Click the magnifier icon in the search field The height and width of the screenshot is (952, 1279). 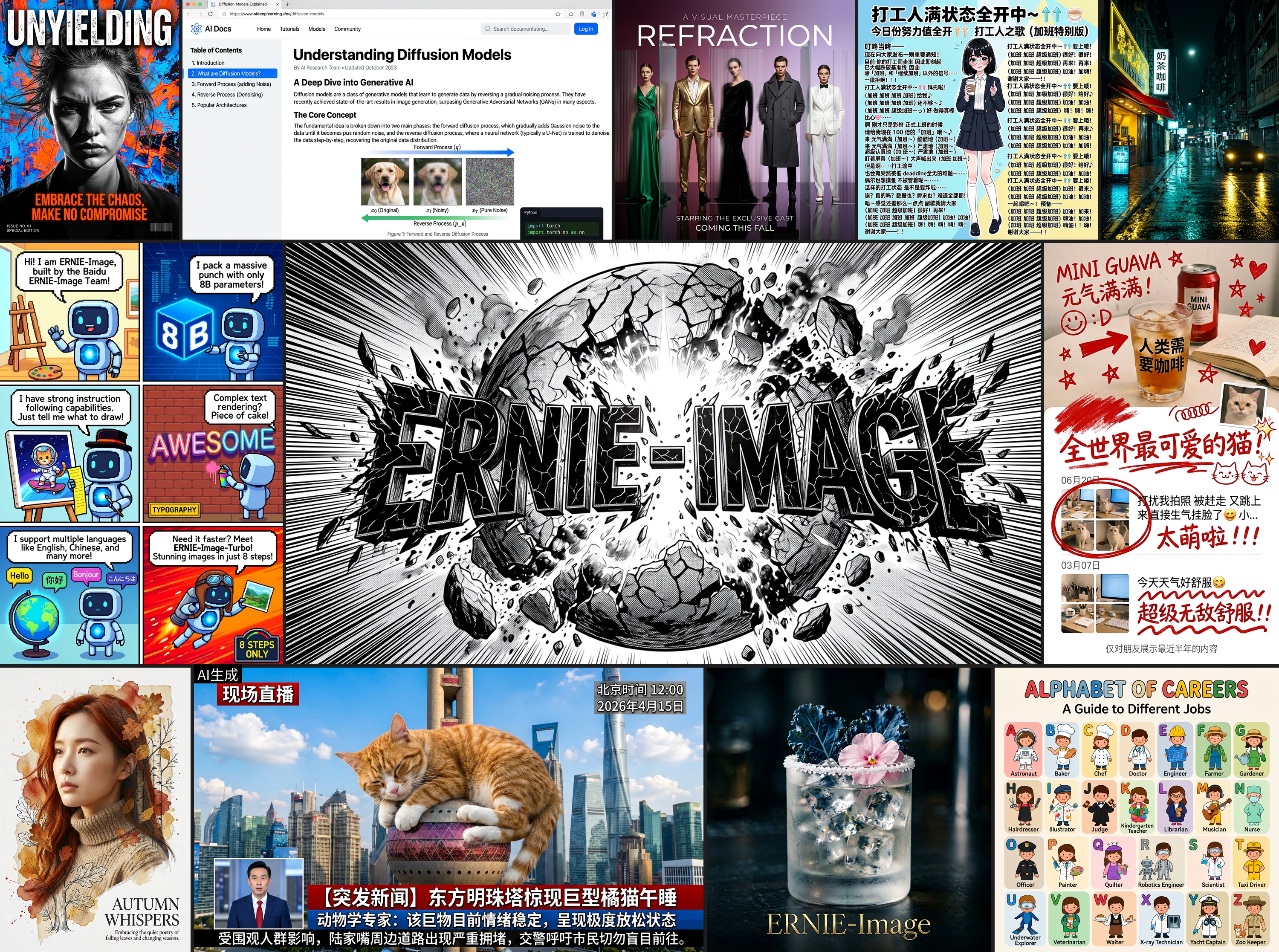[x=487, y=29]
